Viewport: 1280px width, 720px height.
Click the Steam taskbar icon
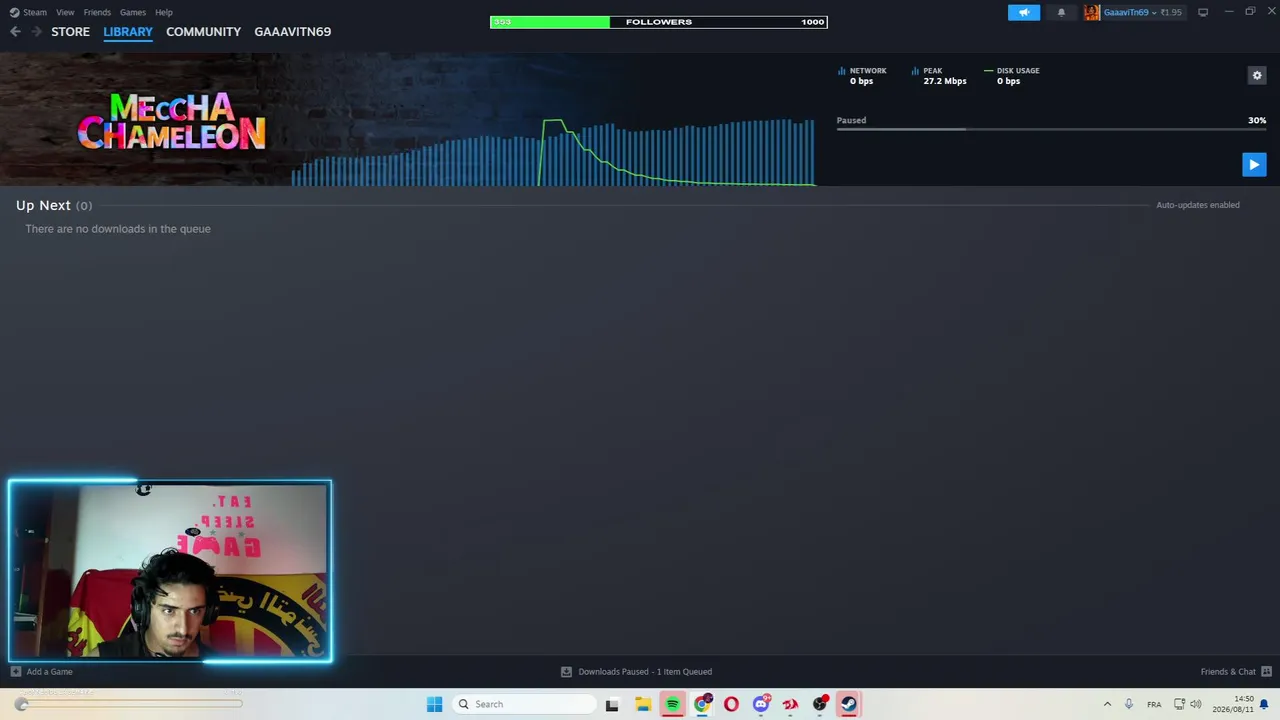click(x=848, y=704)
